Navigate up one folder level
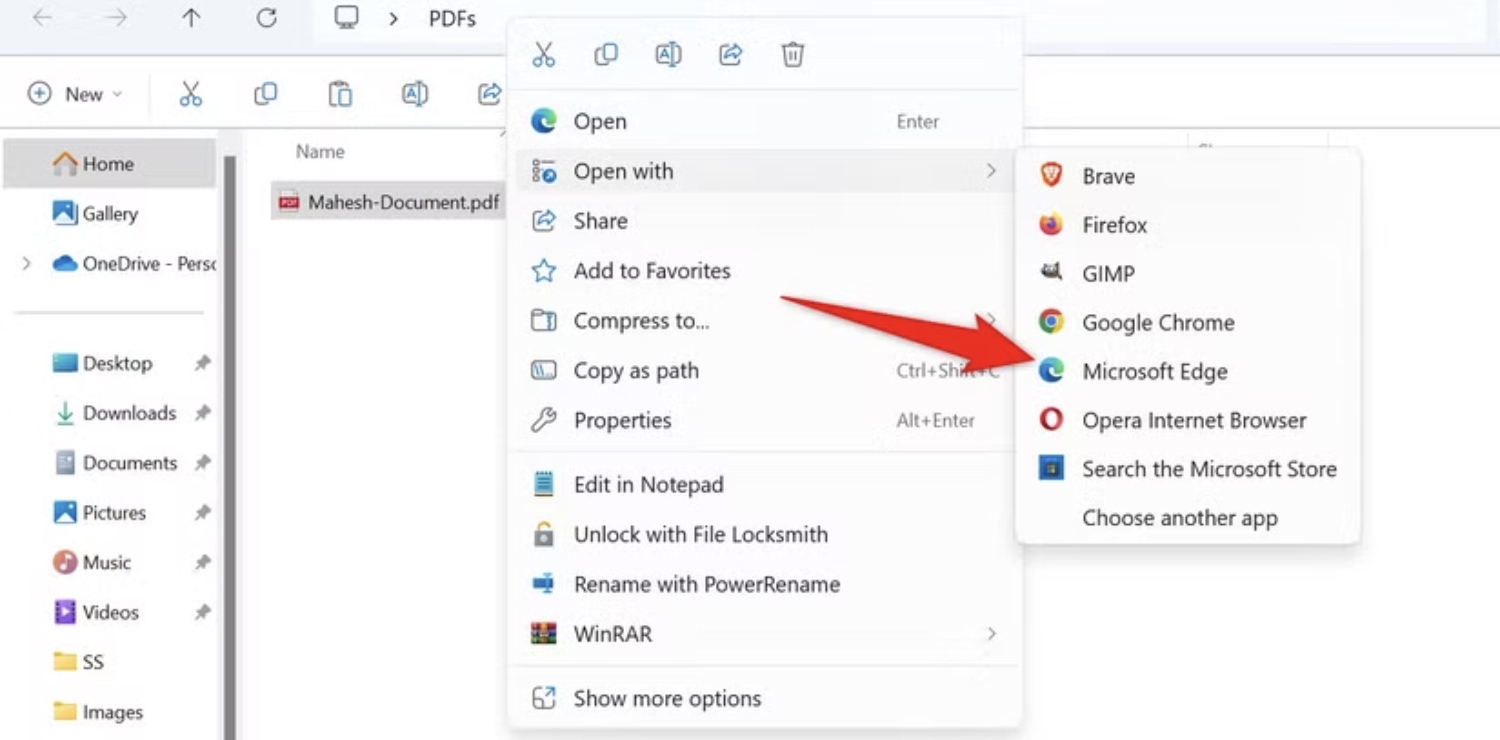The height and width of the screenshot is (740, 1500). coord(191,18)
